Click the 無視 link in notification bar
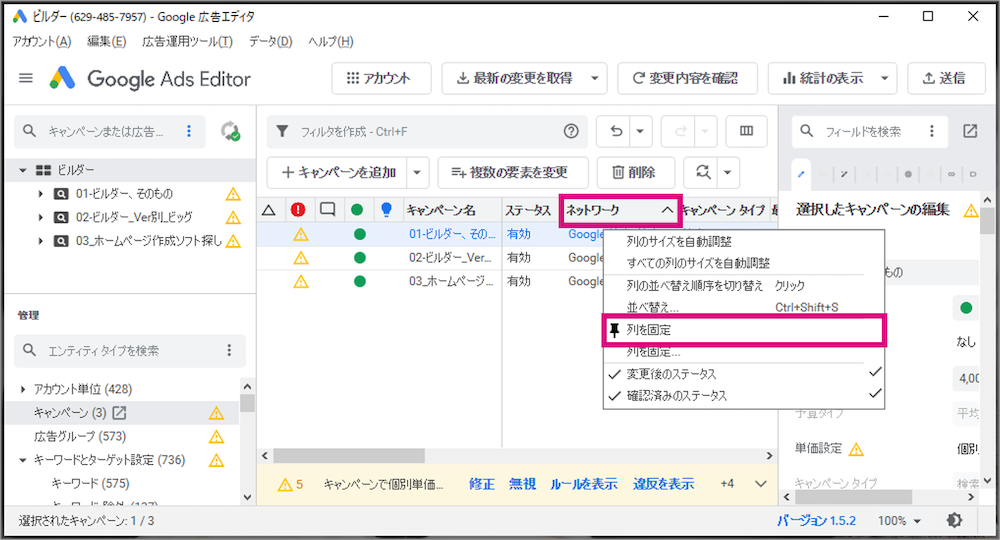 [x=522, y=484]
